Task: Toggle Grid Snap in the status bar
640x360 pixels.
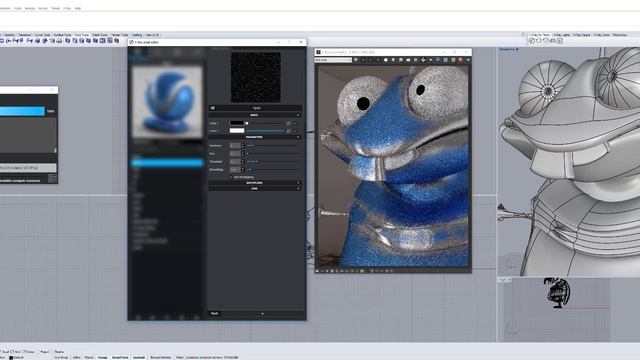Action: click(61, 357)
